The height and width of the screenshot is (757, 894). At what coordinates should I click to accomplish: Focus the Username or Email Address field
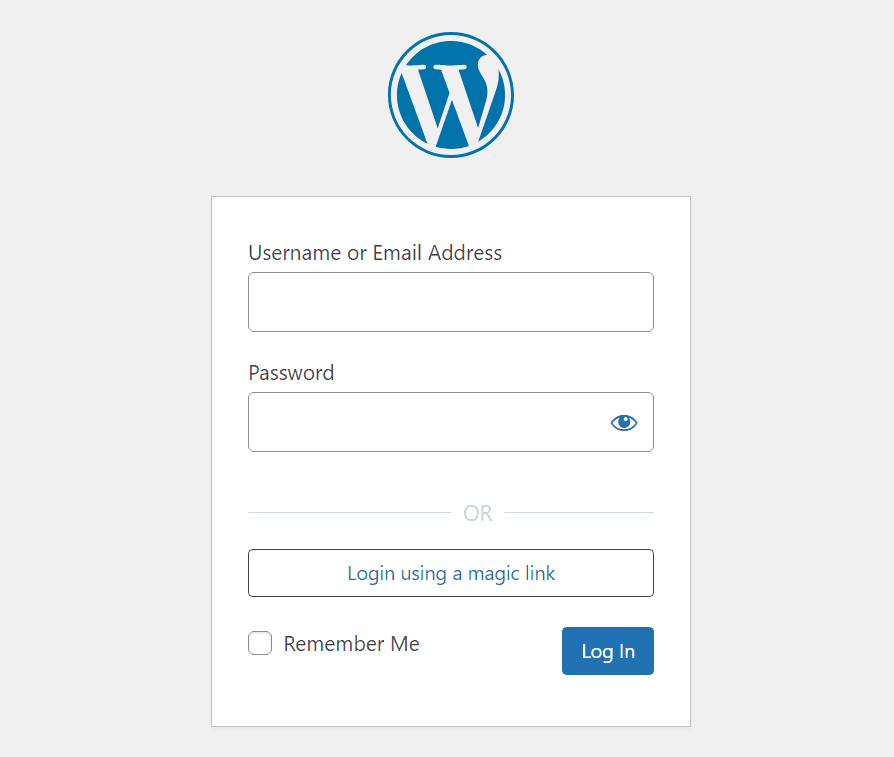(x=450, y=302)
